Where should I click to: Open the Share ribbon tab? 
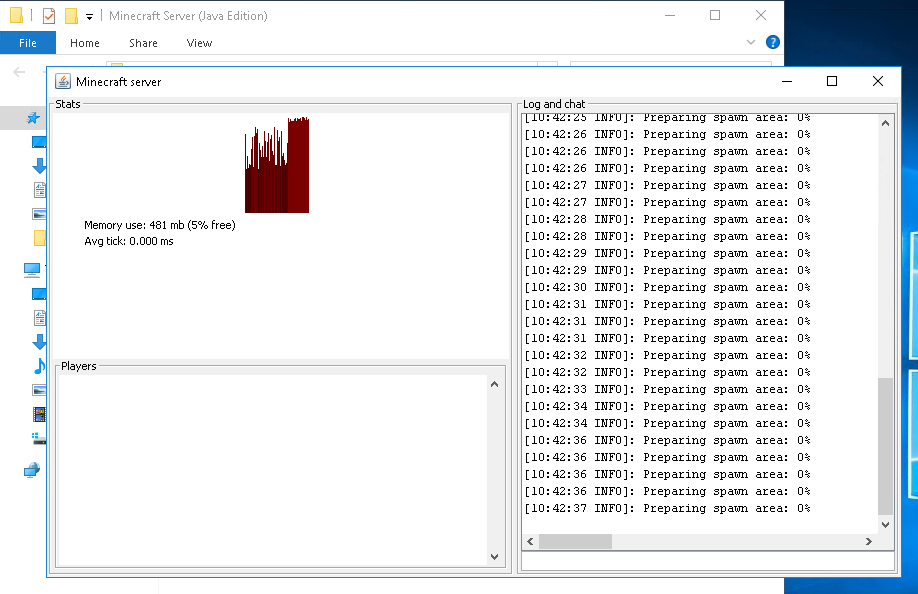tap(143, 43)
